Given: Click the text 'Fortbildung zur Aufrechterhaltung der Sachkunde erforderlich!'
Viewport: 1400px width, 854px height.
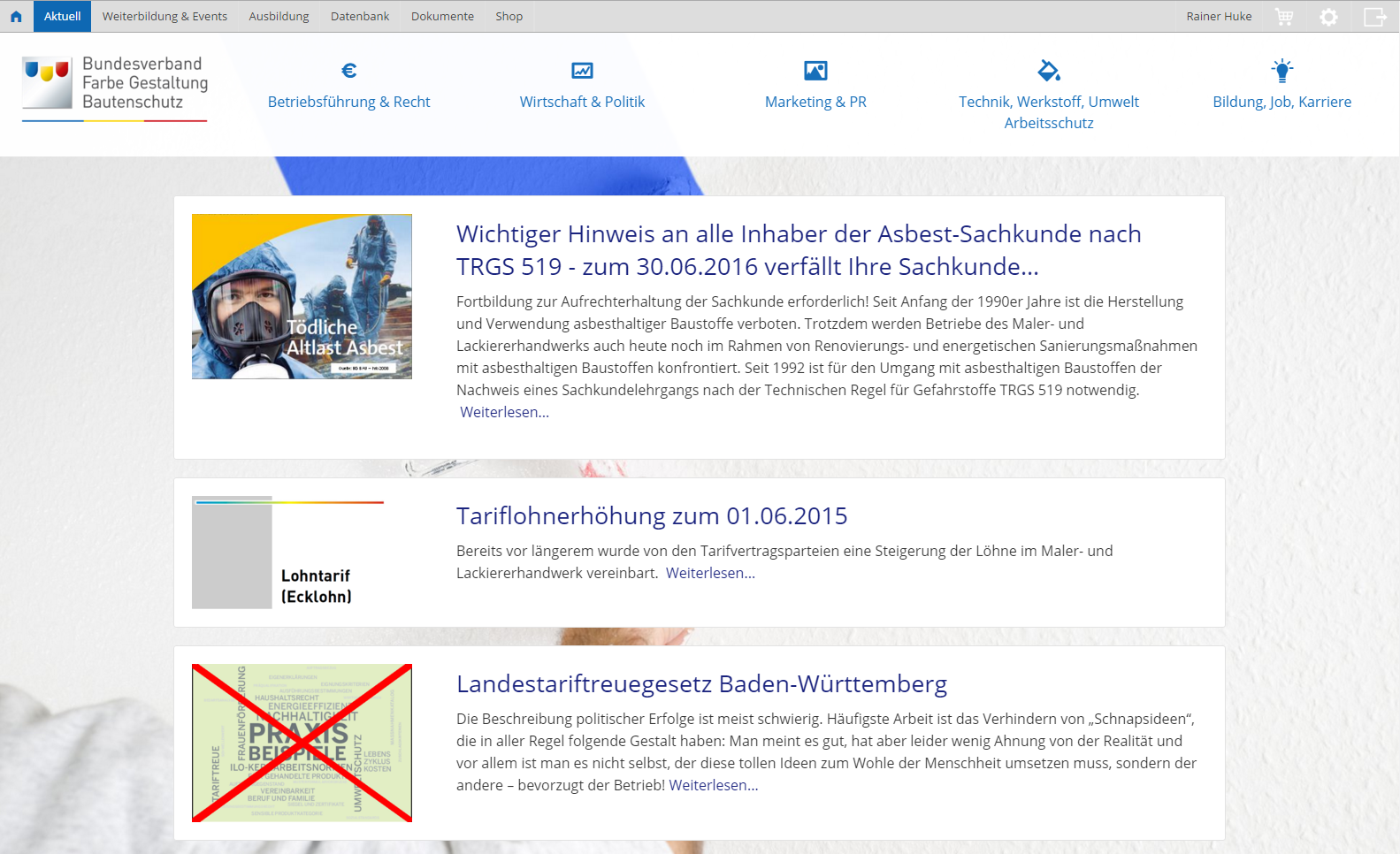Looking at the screenshot, I should [662, 301].
